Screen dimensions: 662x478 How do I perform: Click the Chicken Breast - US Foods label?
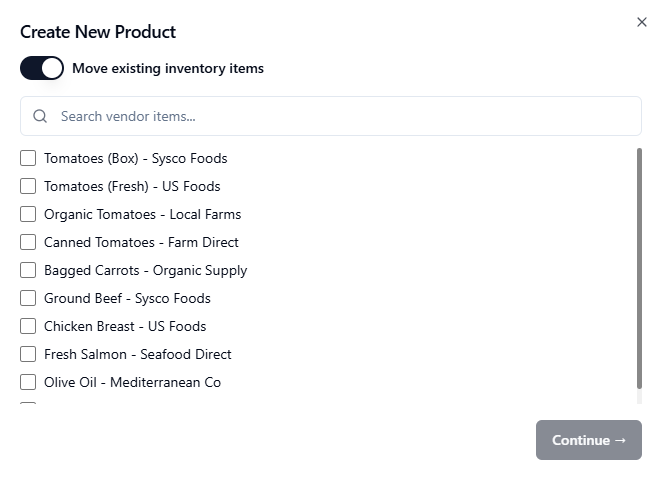(x=125, y=326)
